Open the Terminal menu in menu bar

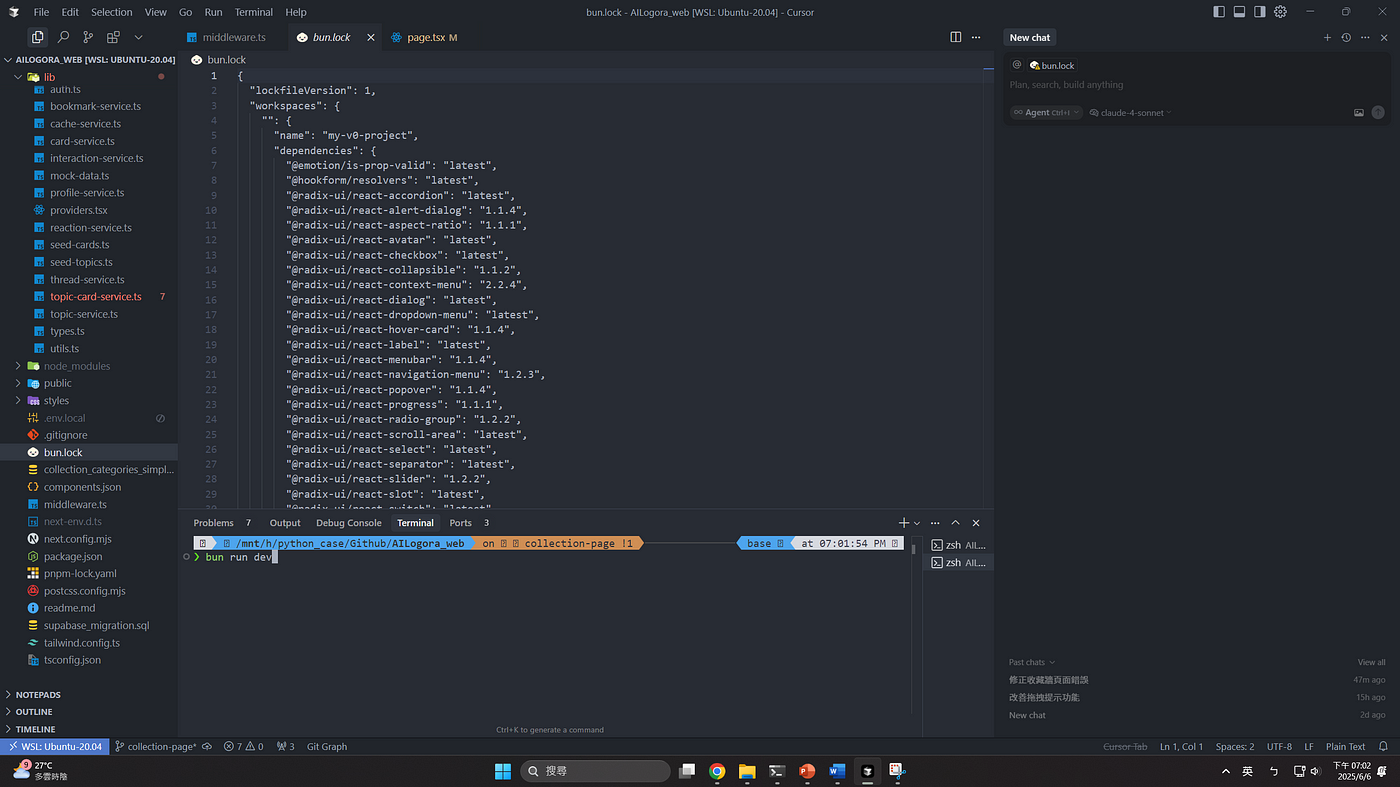(253, 12)
